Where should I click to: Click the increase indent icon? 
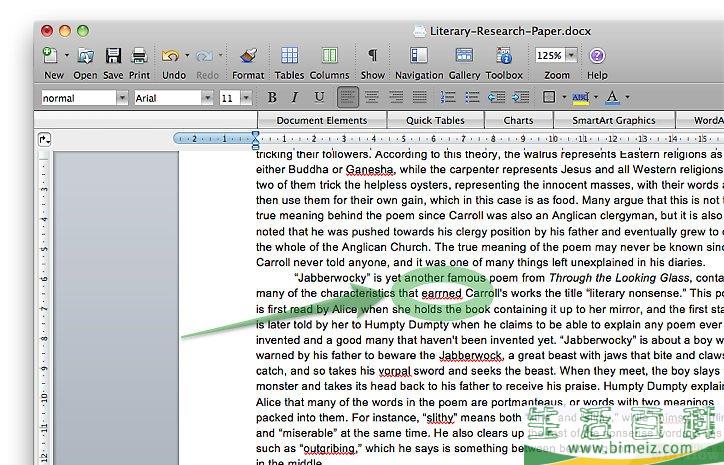click(520, 97)
